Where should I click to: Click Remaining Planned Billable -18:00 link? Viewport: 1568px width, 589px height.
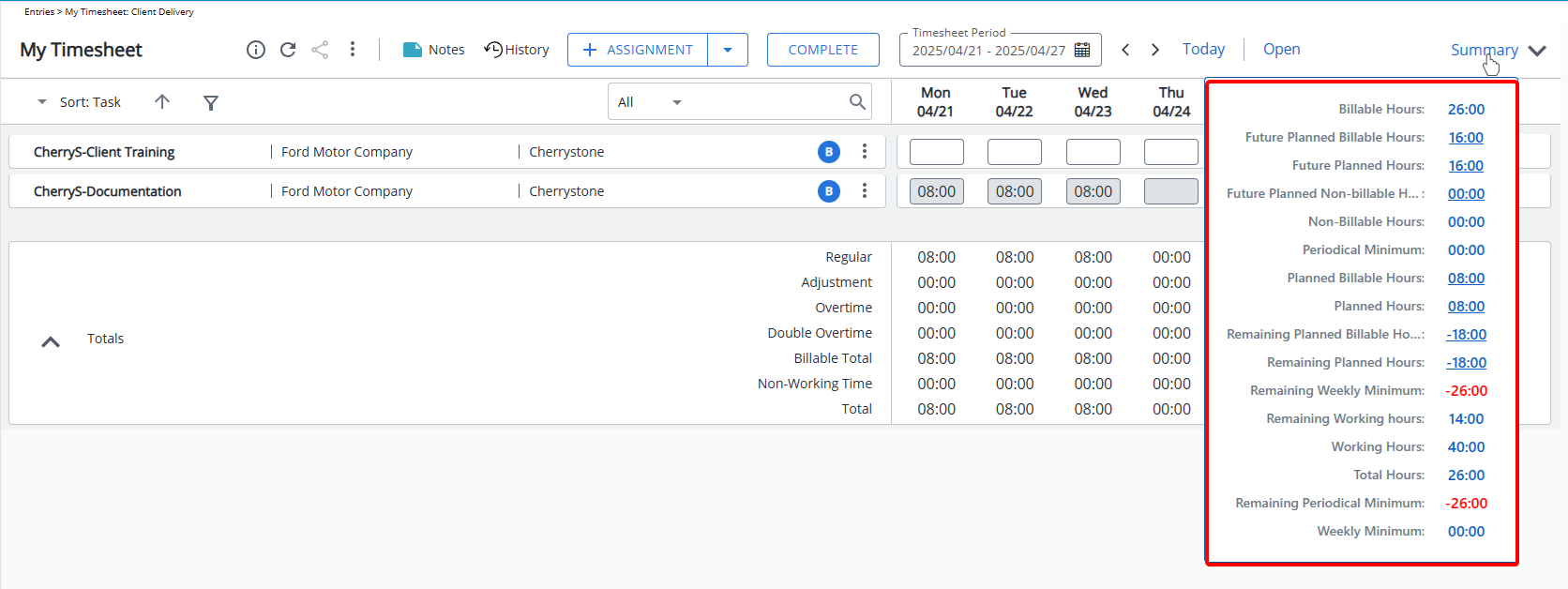[1466, 334]
